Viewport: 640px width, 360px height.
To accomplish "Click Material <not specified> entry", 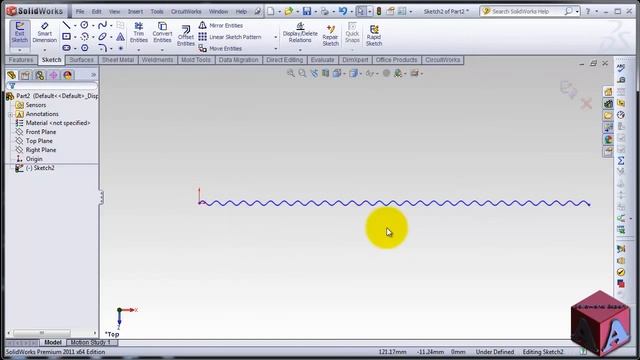I will pos(58,123).
